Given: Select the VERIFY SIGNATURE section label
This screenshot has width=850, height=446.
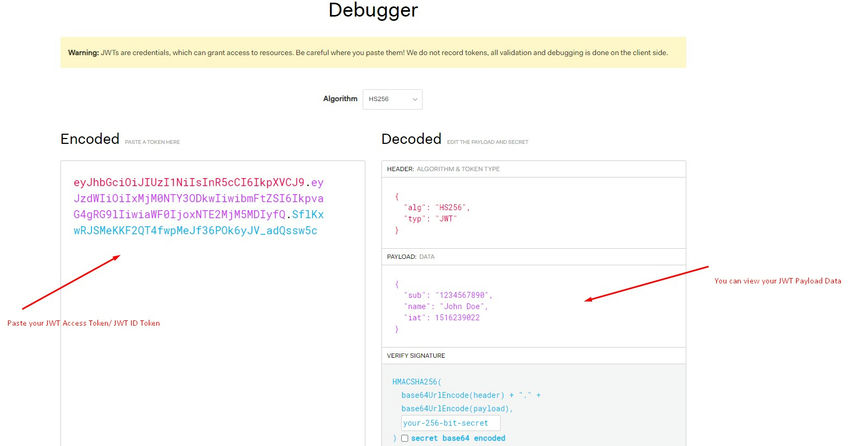Looking at the screenshot, I should click(416, 356).
